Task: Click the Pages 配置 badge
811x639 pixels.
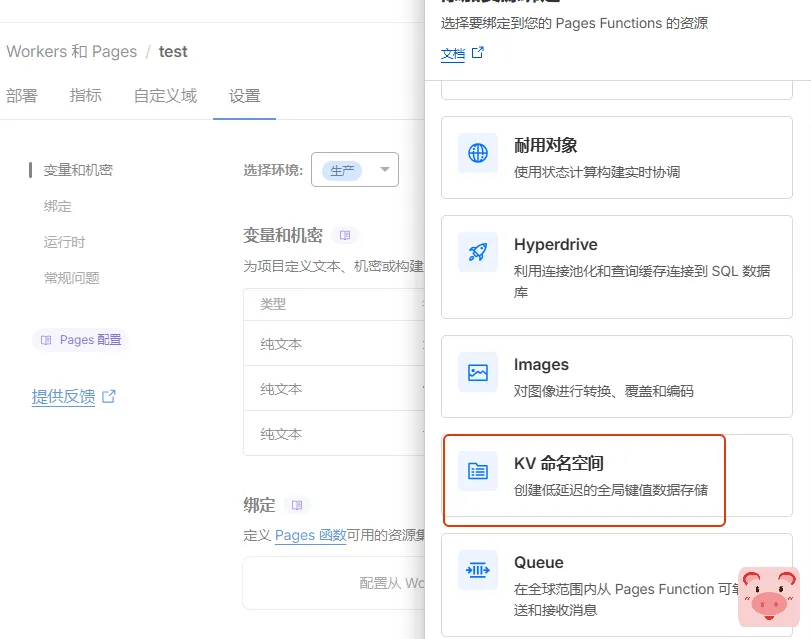Action: [x=81, y=340]
